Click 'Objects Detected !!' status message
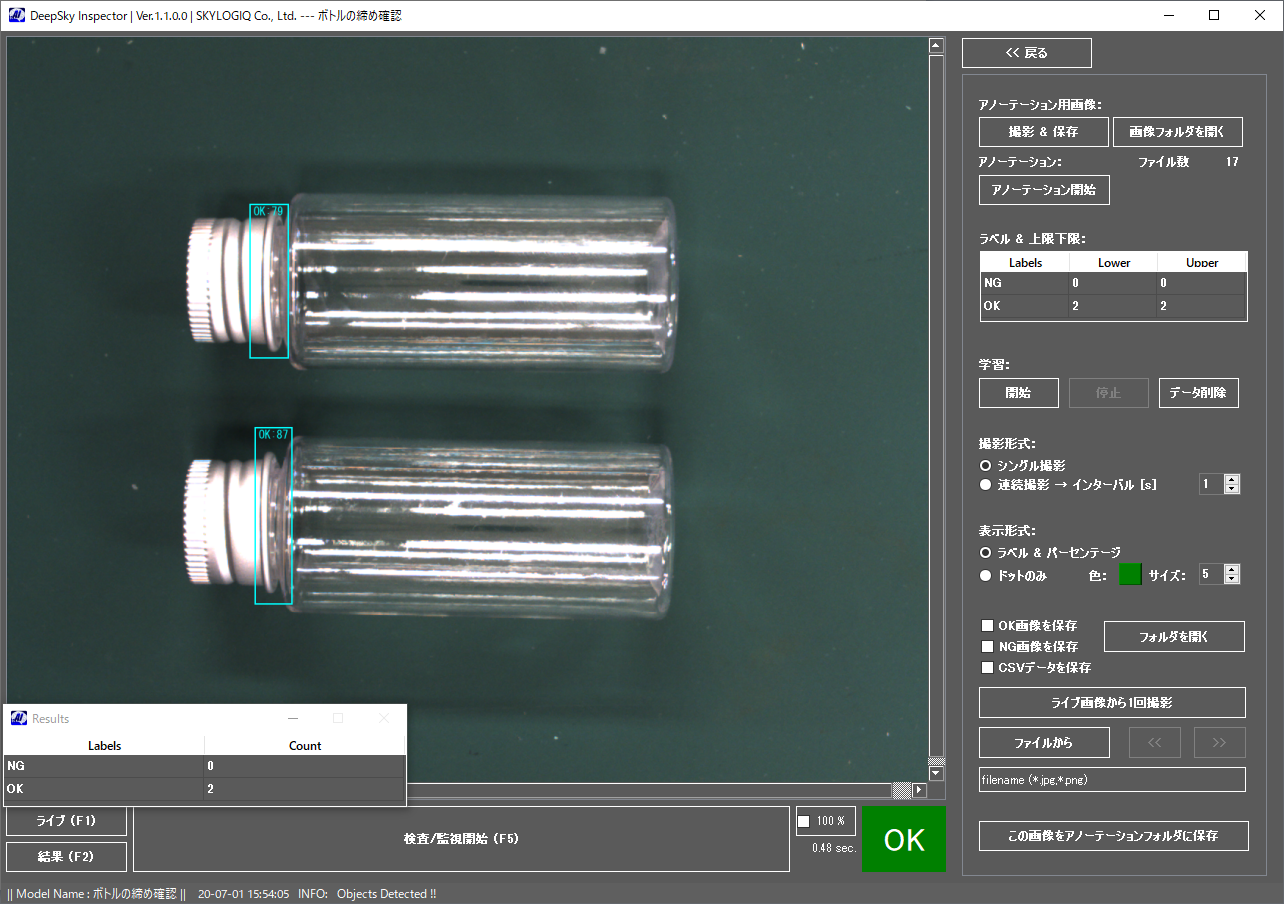The width and height of the screenshot is (1284, 904). coord(386,894)
